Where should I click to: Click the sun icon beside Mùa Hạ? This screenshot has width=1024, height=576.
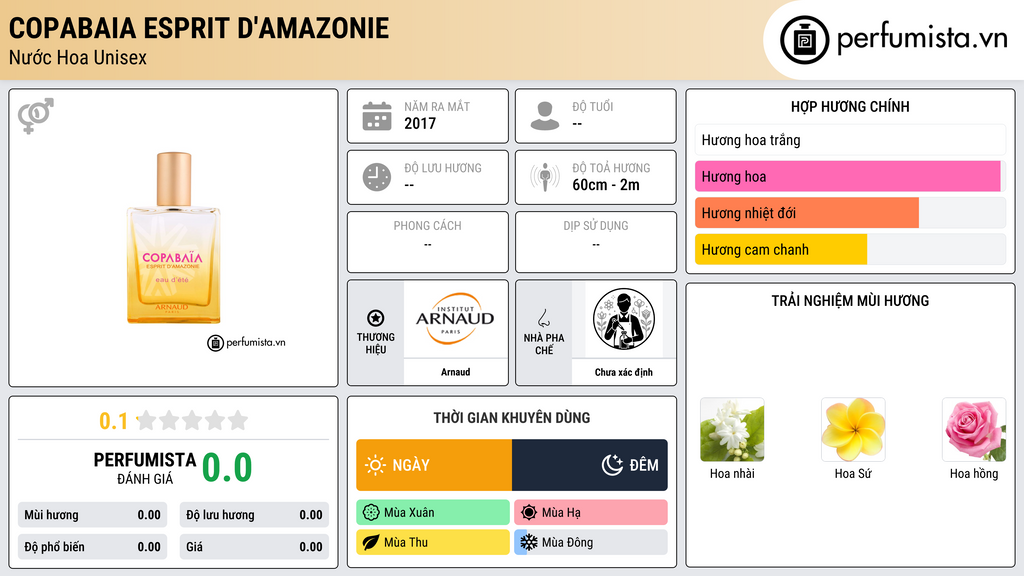529,513
